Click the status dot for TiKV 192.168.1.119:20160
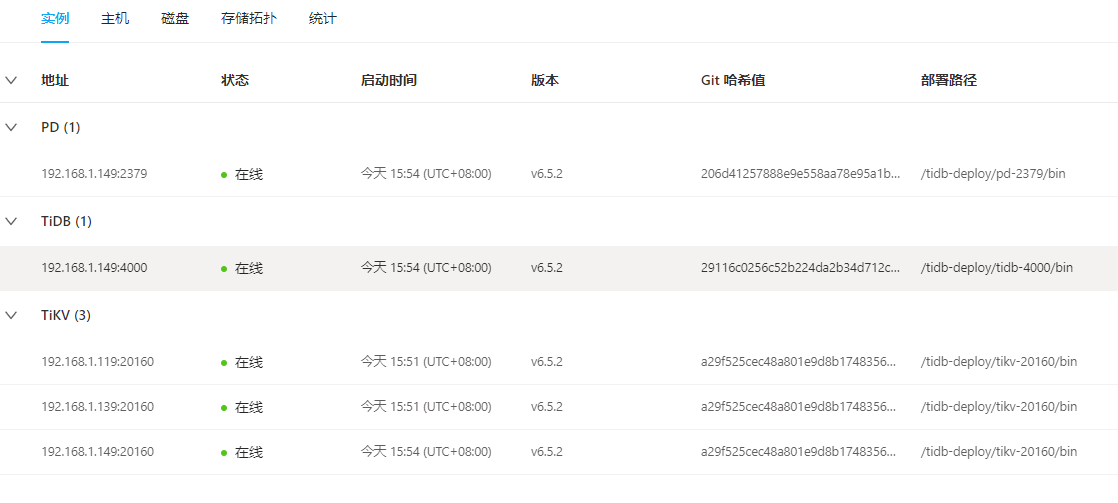 coord(224,363)
